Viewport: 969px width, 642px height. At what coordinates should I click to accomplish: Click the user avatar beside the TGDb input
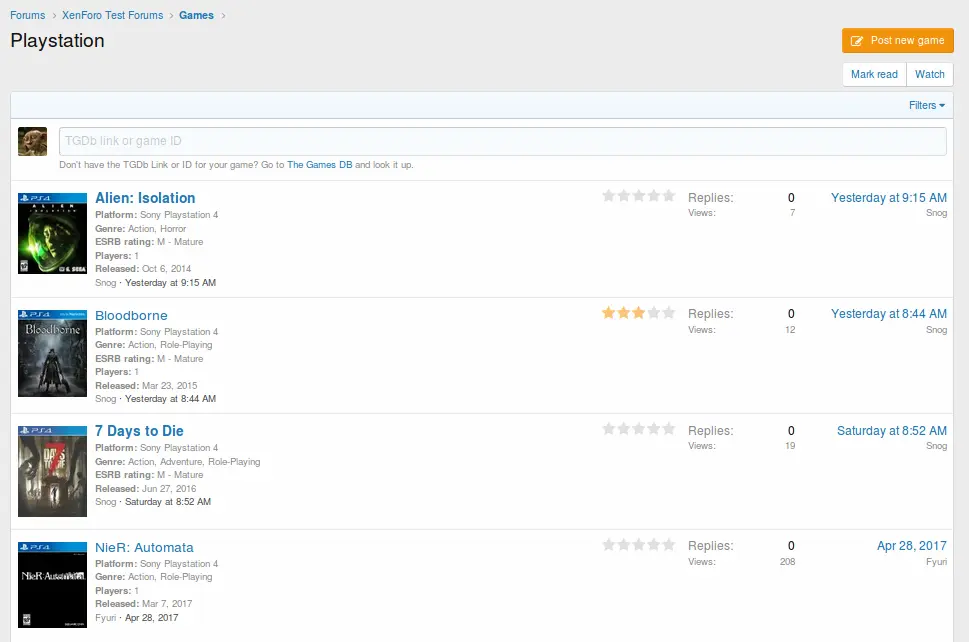tap(32, 142)
